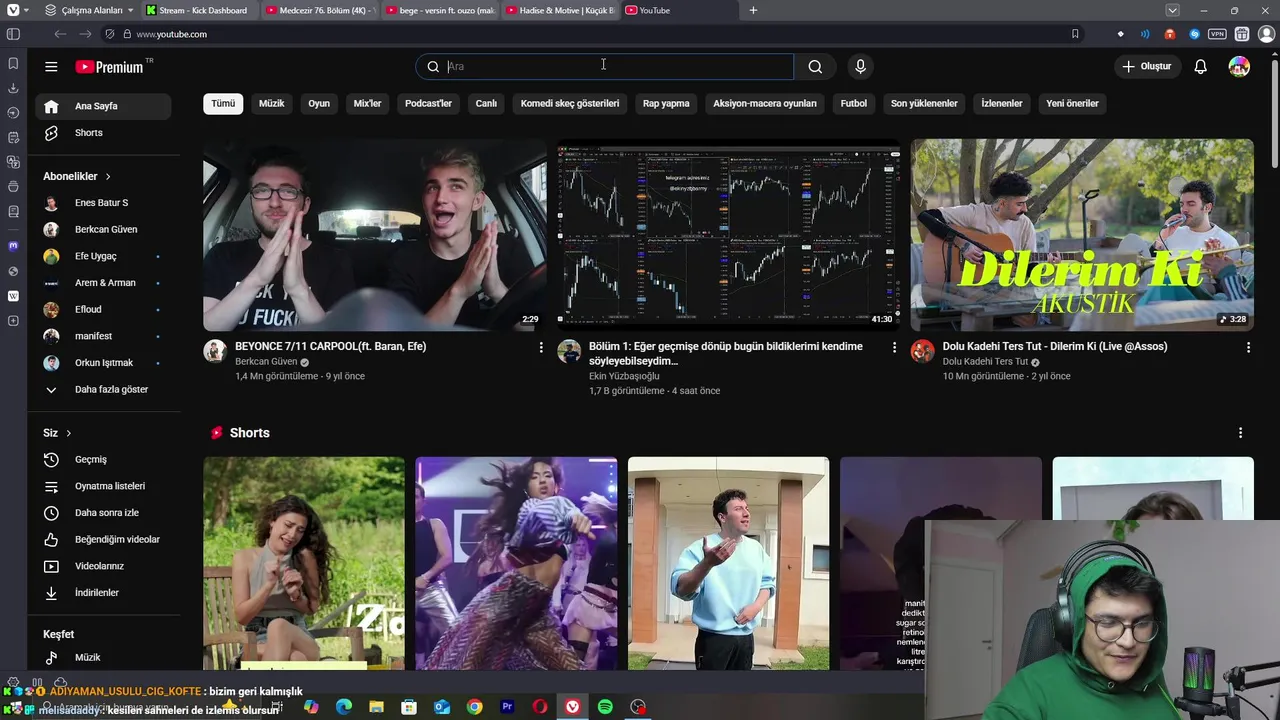Image resolution: width=1280 pixels, height=720 pixels.
Task: Select the Rap yapma chip
Action: [666, 103]
